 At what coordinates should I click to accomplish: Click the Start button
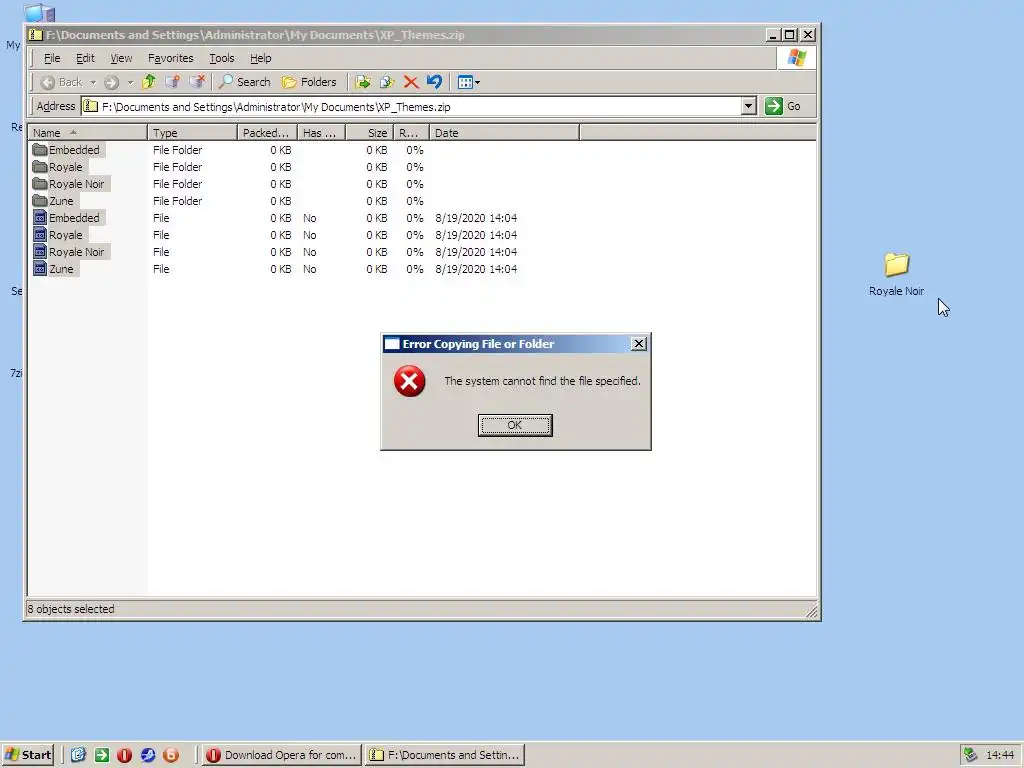pos(27,755)
